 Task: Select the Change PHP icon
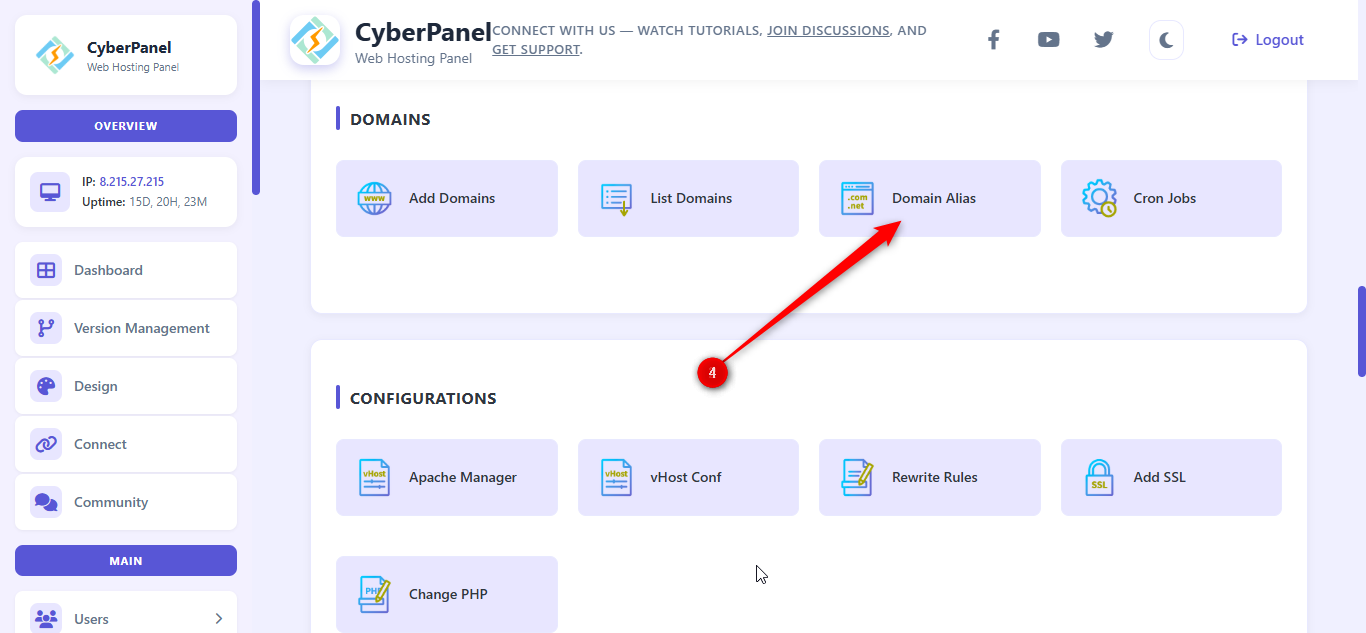point(375,594)
